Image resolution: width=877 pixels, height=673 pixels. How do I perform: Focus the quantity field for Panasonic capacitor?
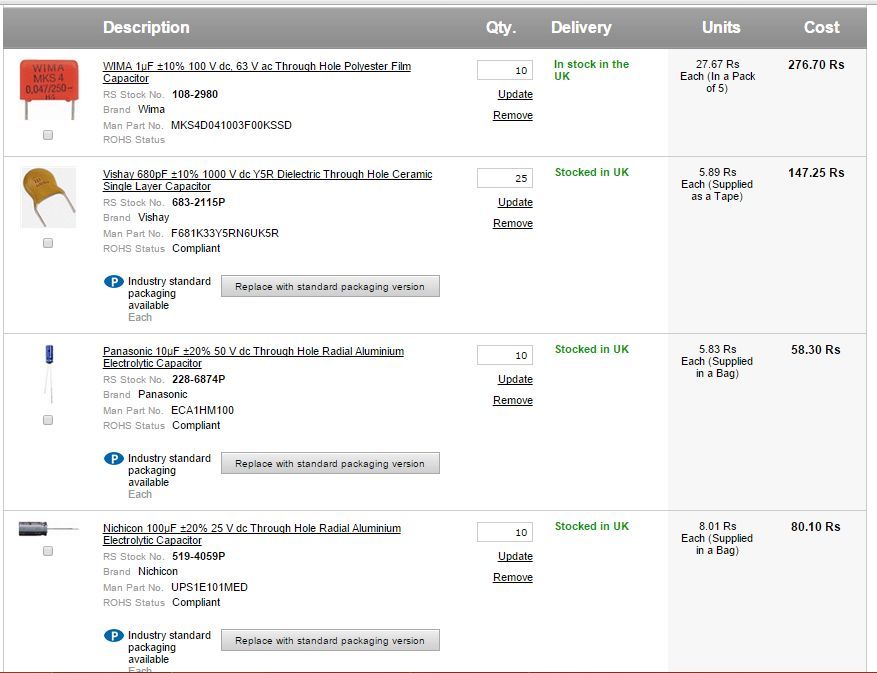click(504, 355)
